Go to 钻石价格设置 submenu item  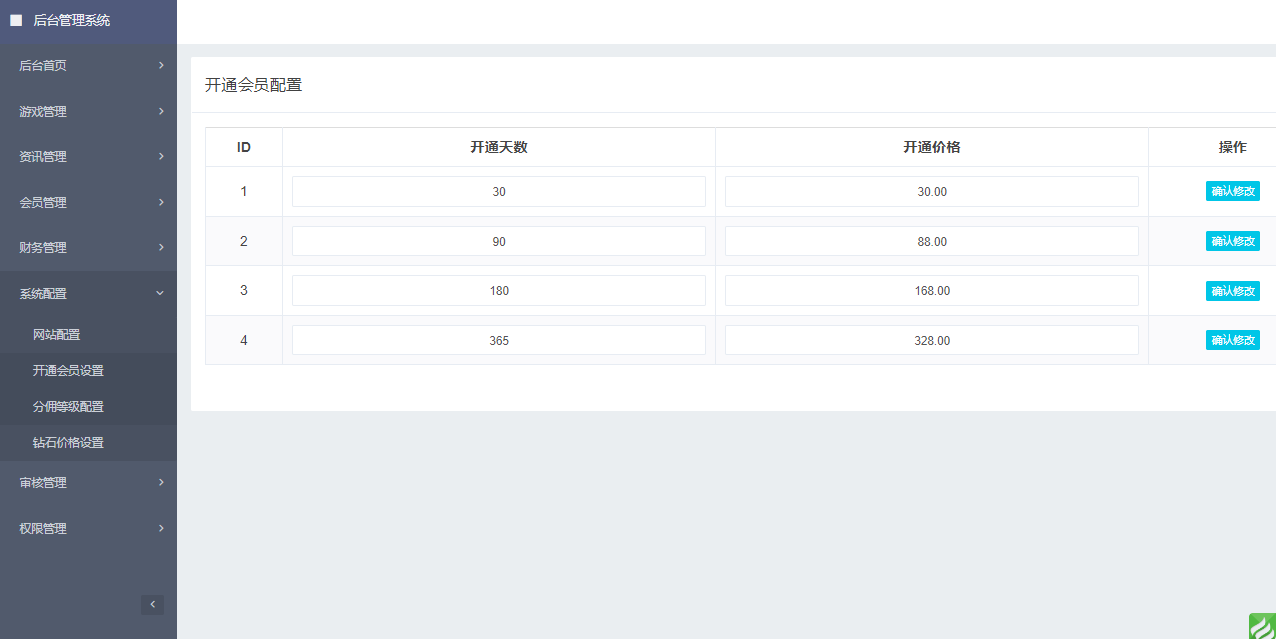(x=68, y=443)
